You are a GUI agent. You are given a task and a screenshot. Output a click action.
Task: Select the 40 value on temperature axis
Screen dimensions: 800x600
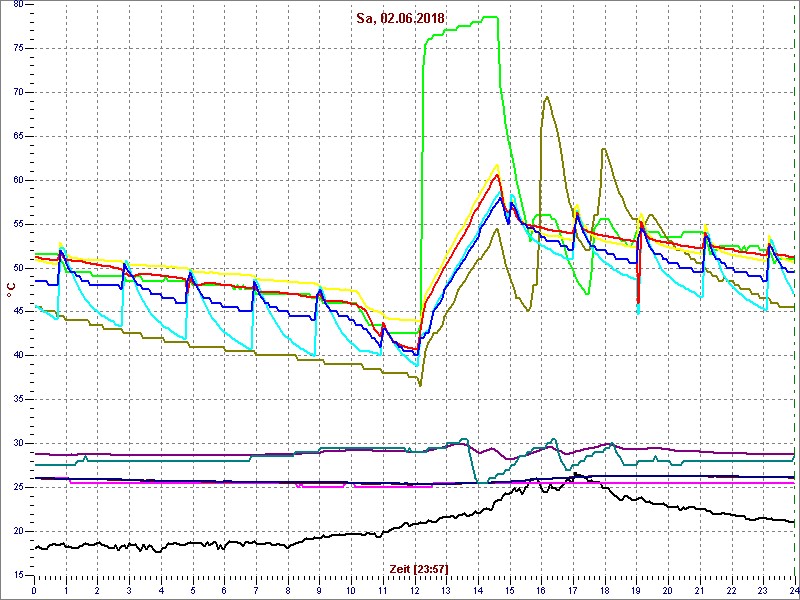coord(16,356)
